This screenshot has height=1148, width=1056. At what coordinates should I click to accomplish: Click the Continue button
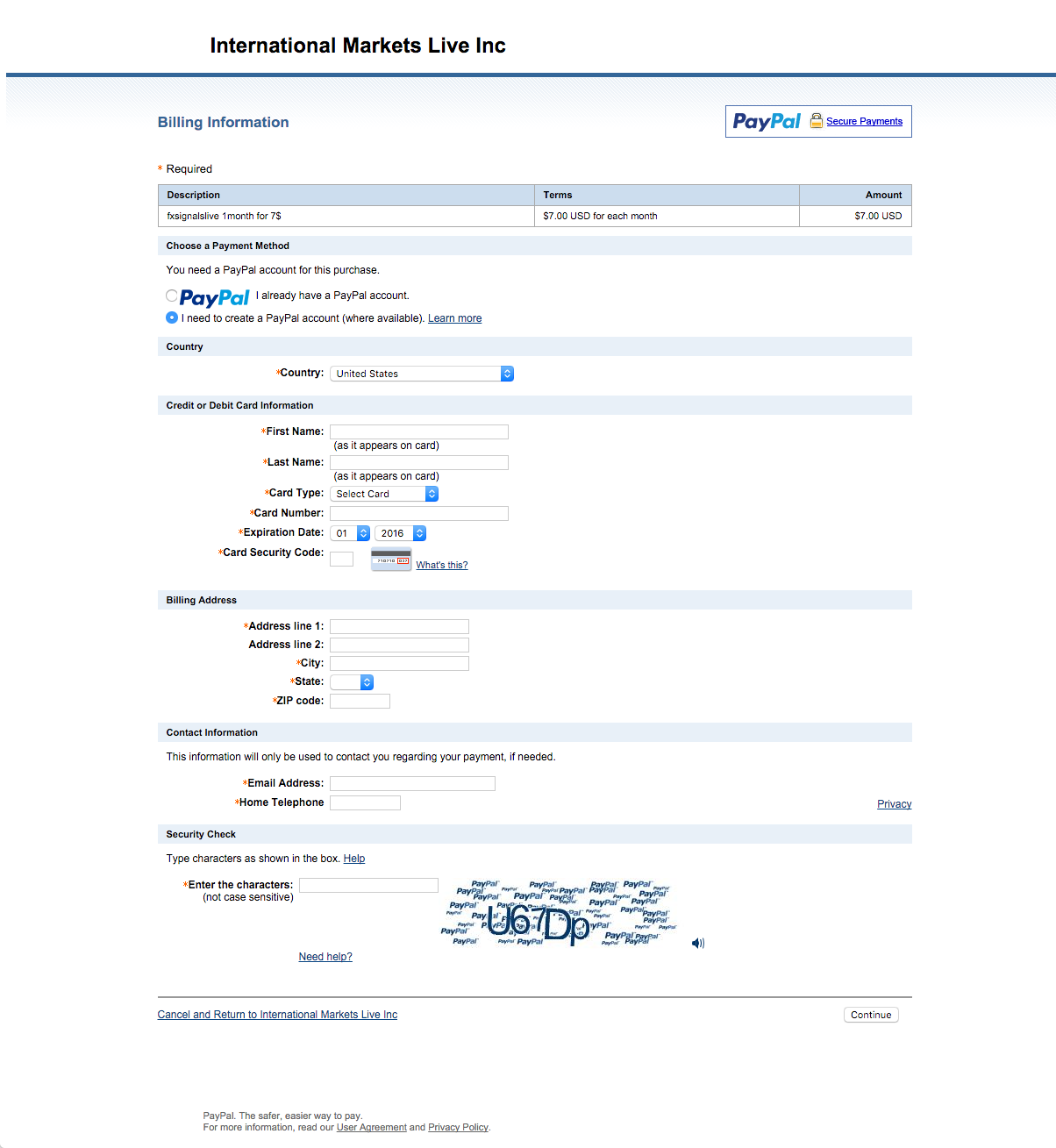pos(871,1015)
